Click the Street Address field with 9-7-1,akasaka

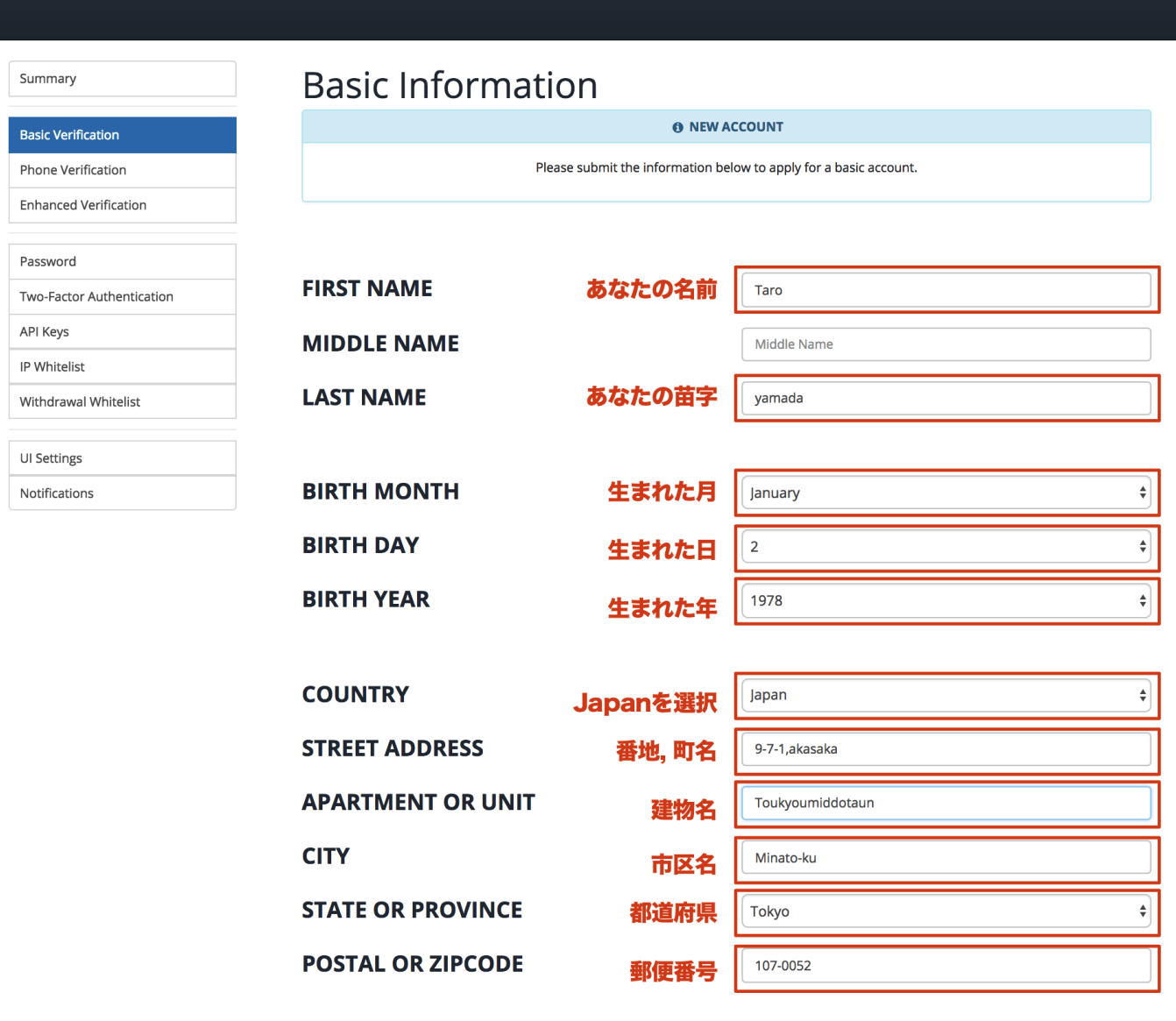click(x=946, y=749)
